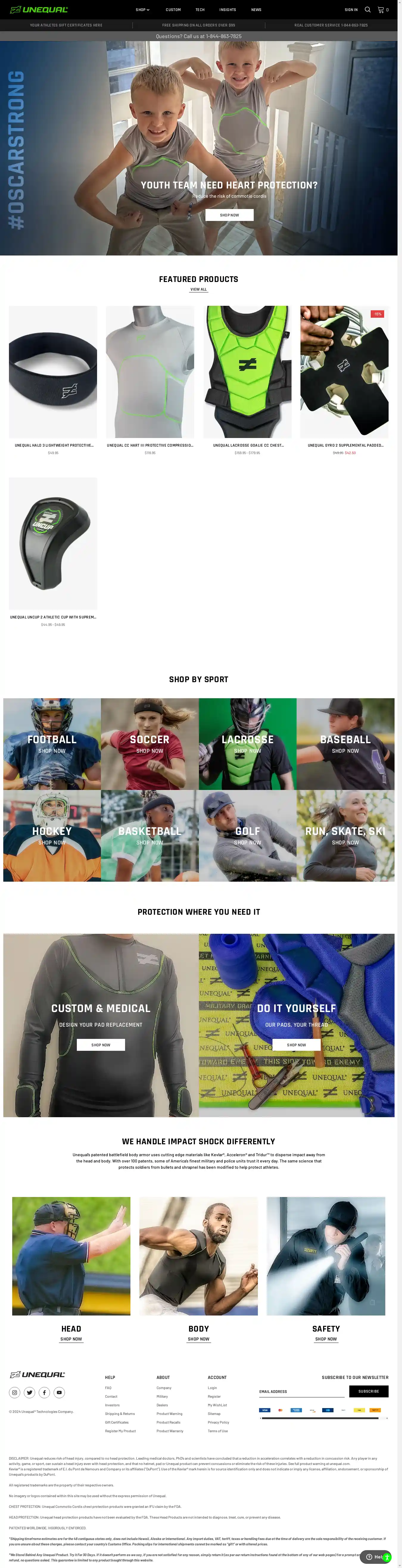The height and width of the screenshot is (1568, 402).
Task: Click Sign In link
Action: pos(351,10)
